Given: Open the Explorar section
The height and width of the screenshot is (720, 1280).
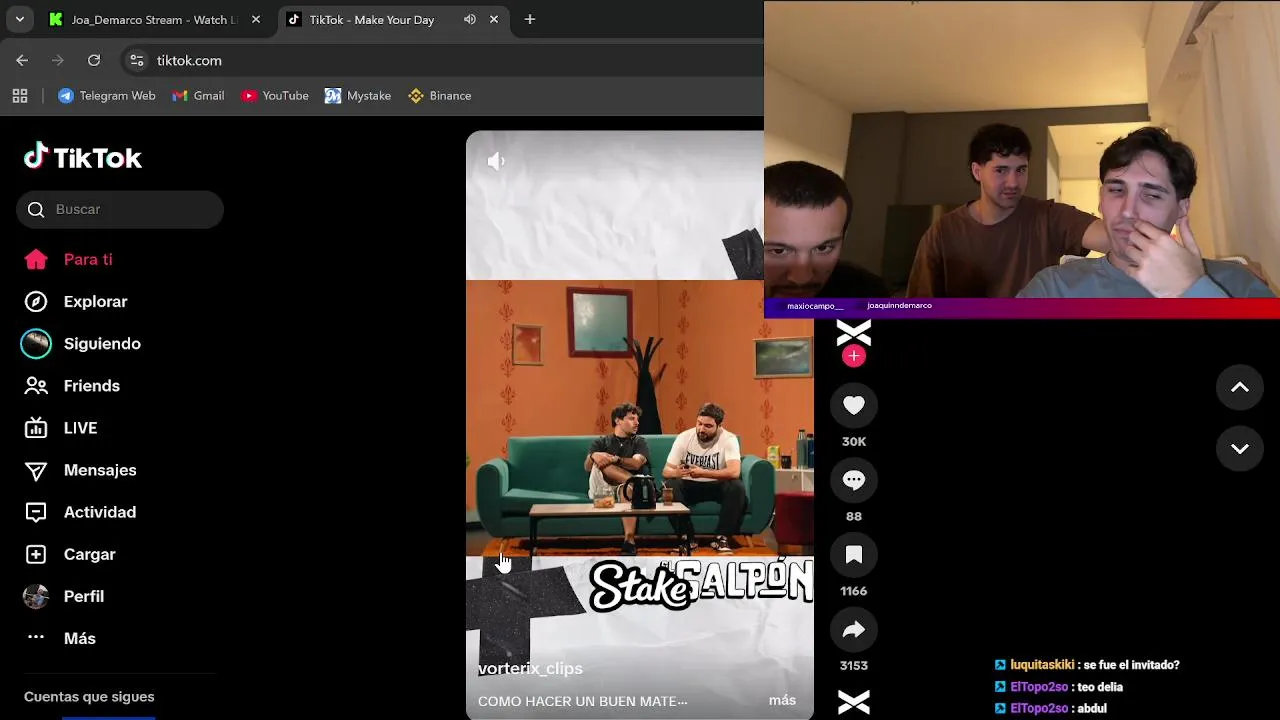Looking at the screenshot, I should click(x=95, y=301).
